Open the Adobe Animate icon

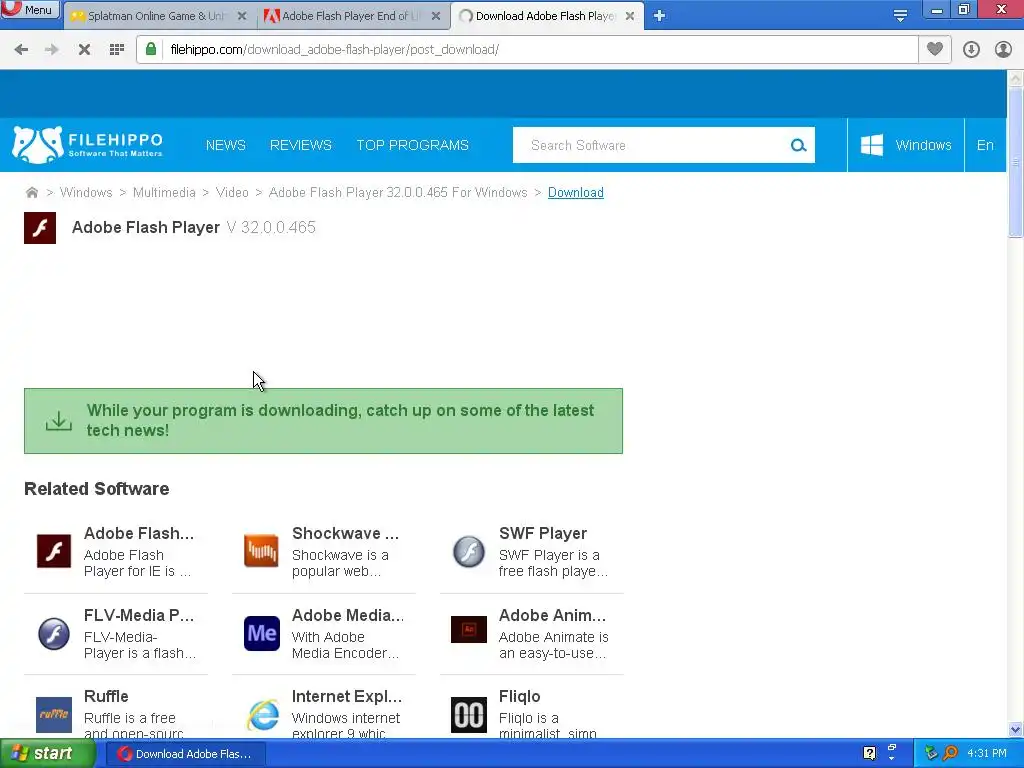click(469, 630)
